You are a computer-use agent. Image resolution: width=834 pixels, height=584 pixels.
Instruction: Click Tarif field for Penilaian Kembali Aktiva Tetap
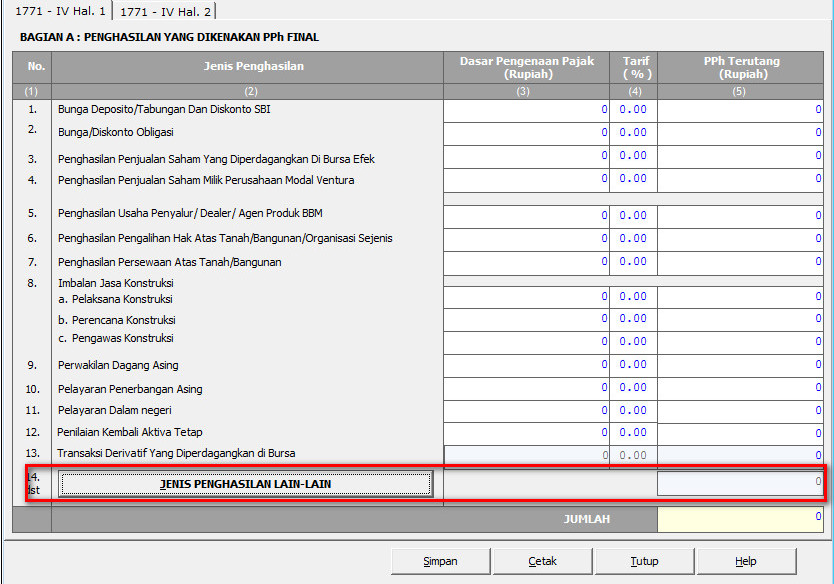tap(633, 434)
